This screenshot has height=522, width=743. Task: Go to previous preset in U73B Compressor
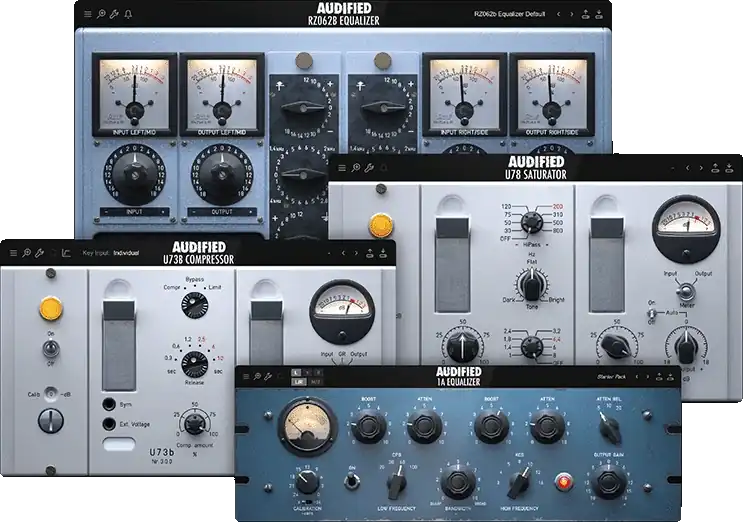(343, 253)
